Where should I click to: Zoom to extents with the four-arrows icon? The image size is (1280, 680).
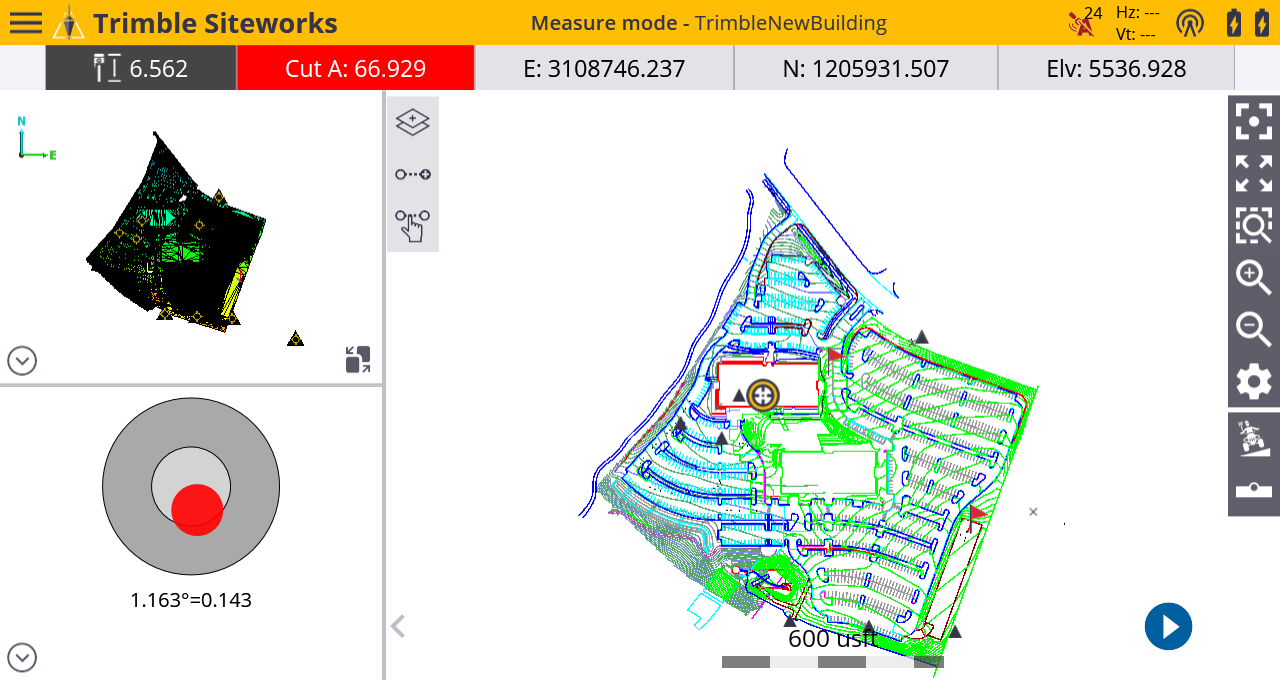(1254, 173)
